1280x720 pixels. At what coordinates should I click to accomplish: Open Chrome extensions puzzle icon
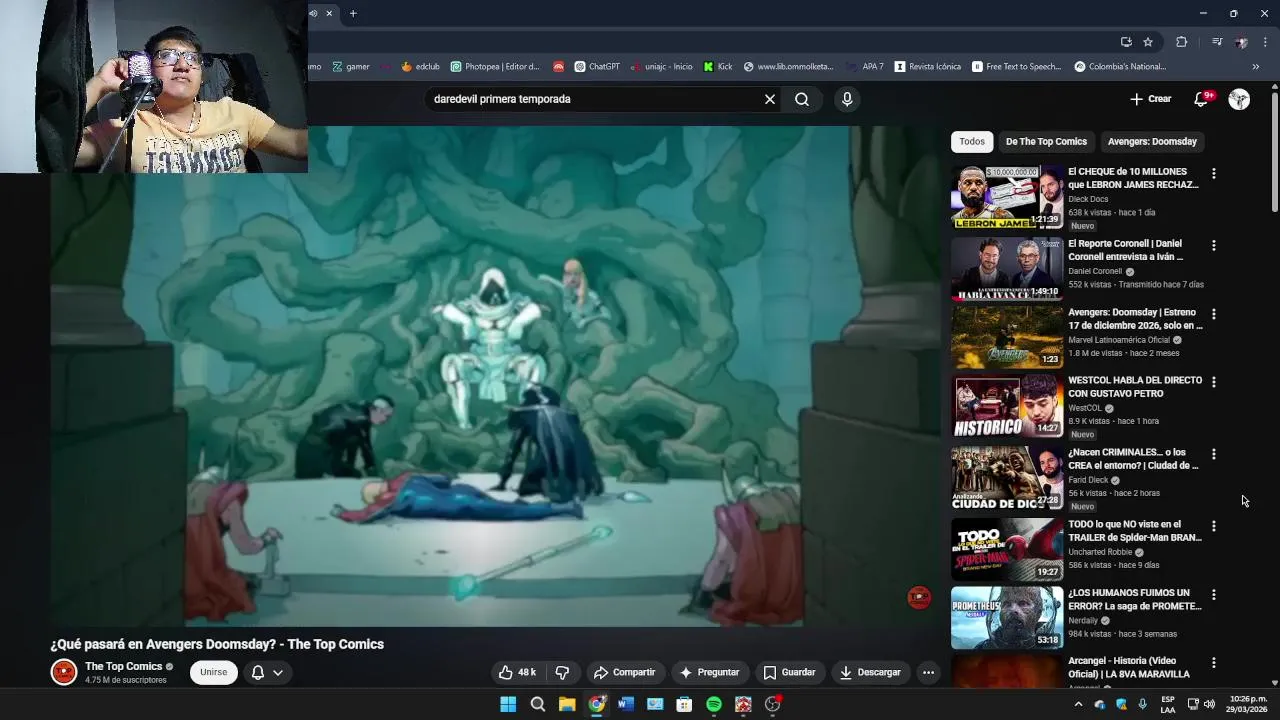(x=1181, y=42)
